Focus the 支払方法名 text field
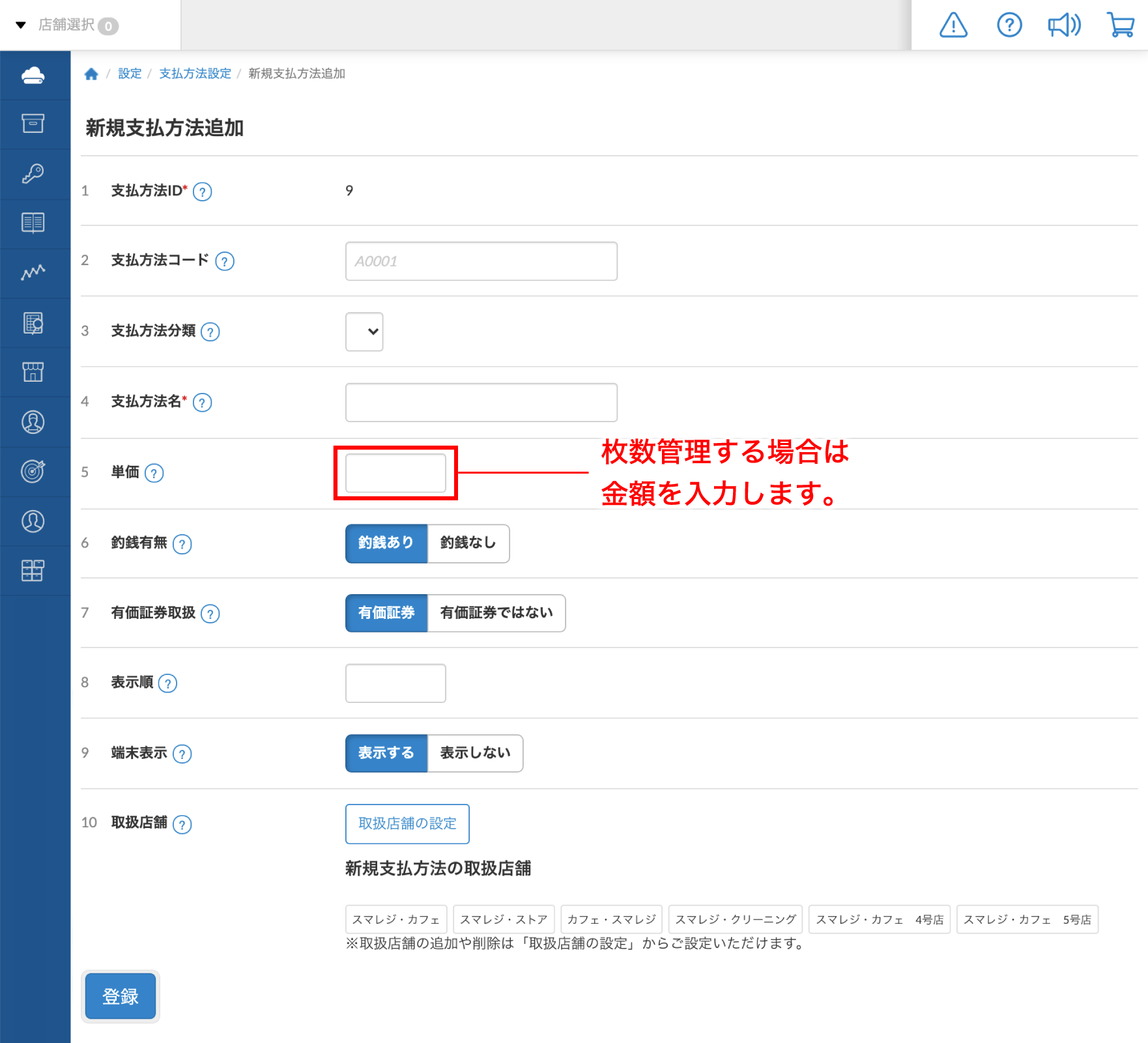The width and height of the screenshot is (1148, 1043). coord(481,403)
